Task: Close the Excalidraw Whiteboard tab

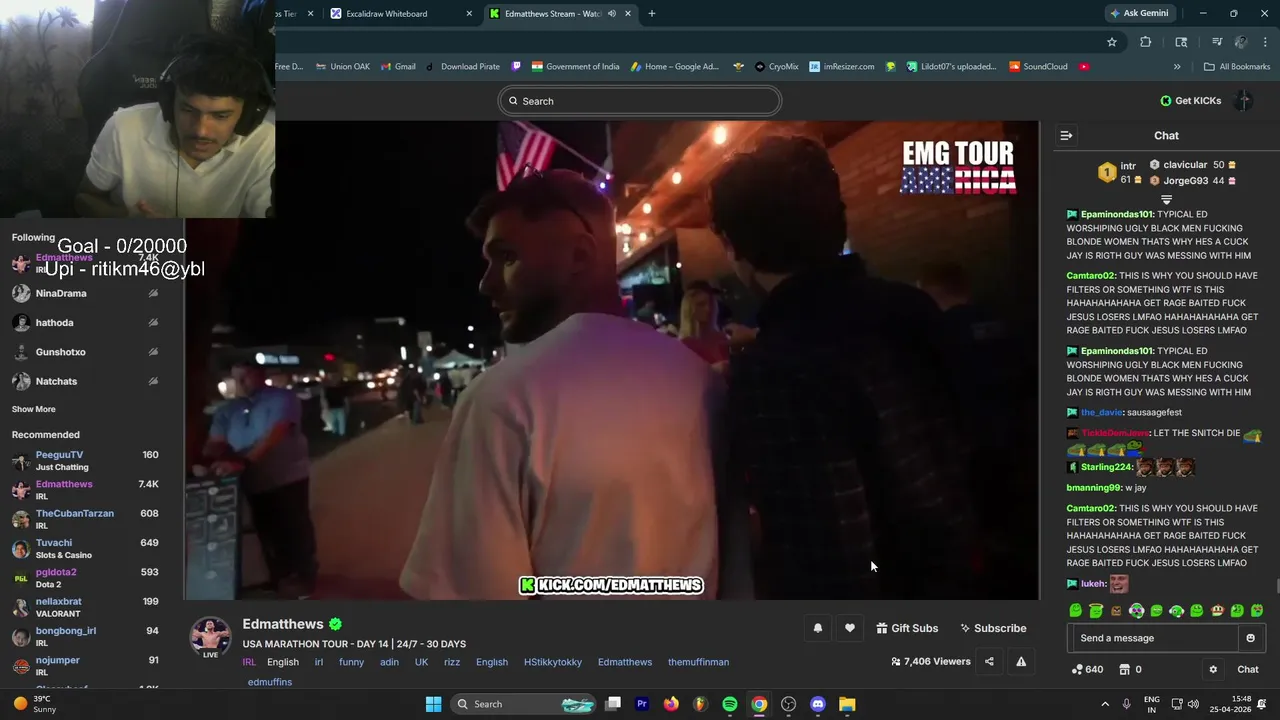Action: pos(469,14)
